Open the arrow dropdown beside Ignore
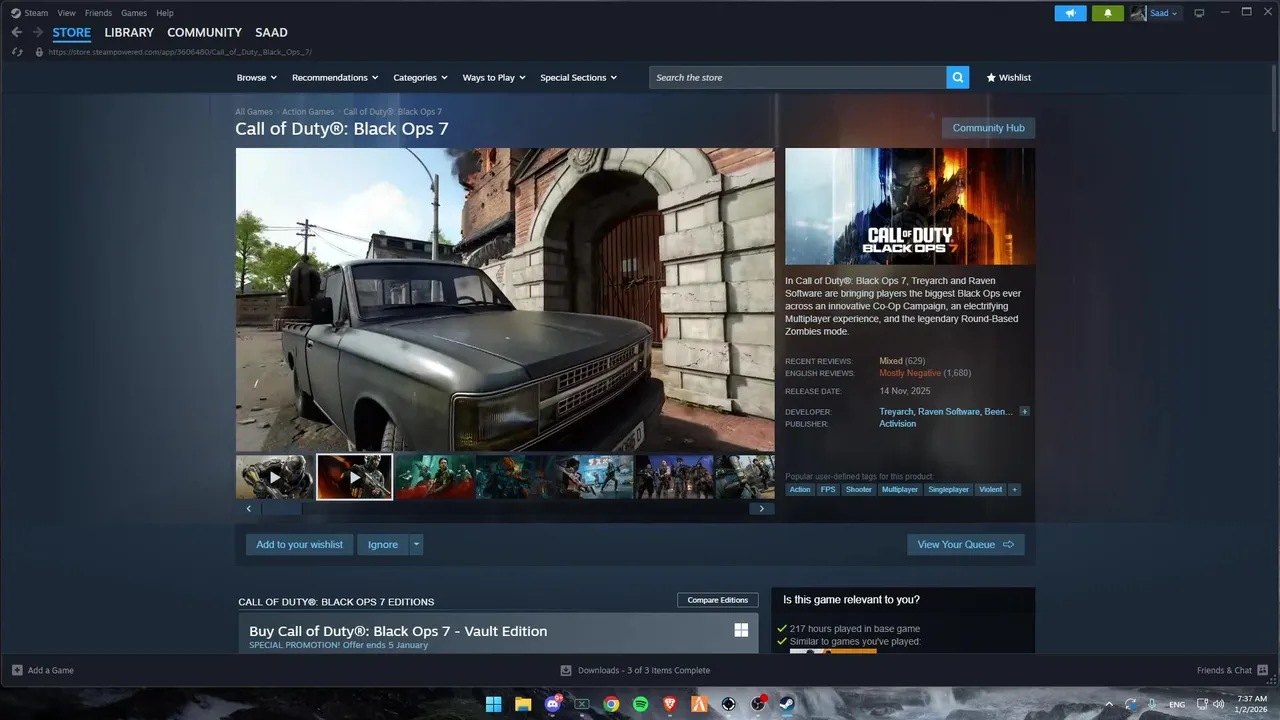Screen dimensions: 1280x720 417,545
